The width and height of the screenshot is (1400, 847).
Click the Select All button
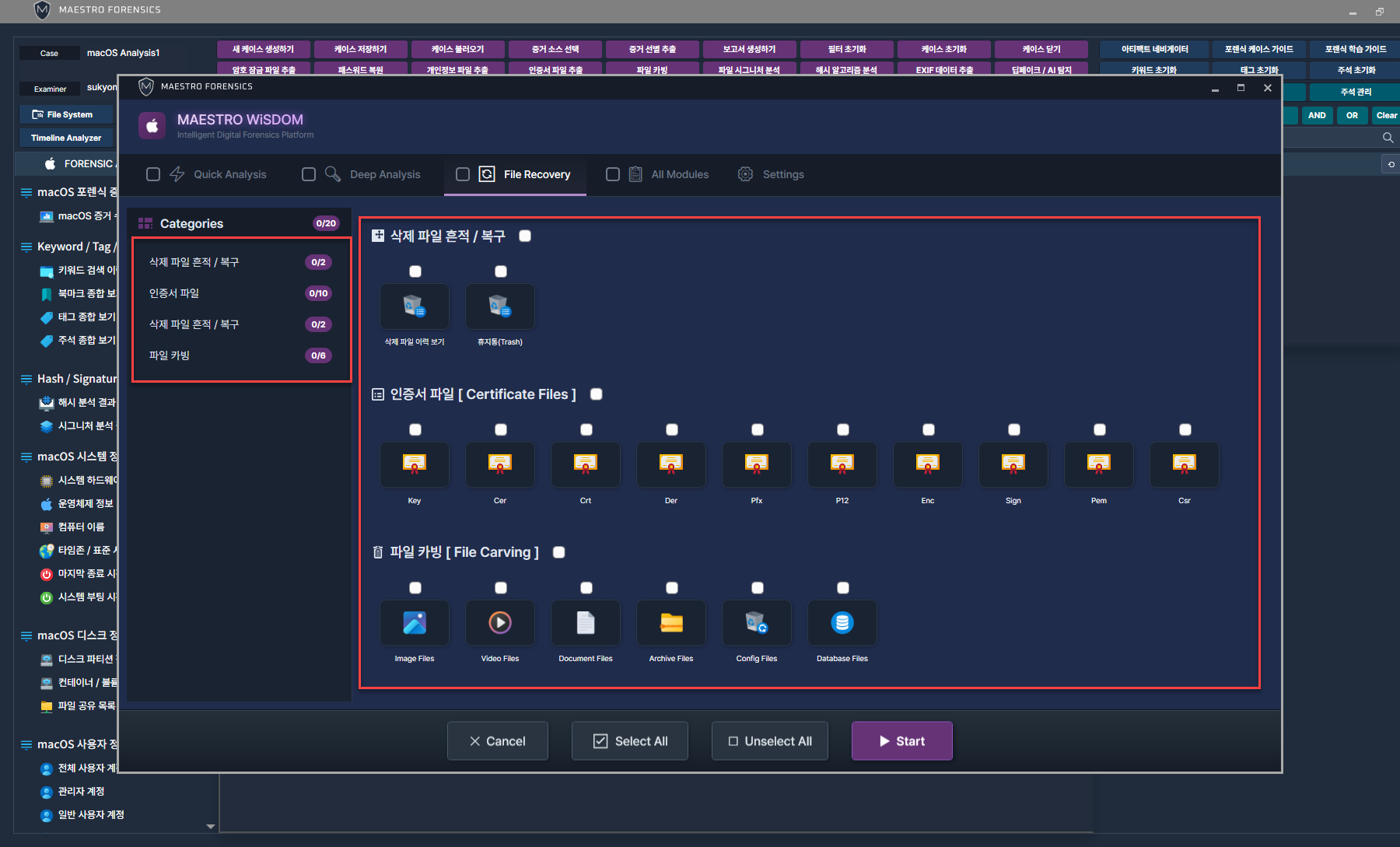pyautogui.click(x=630, y=741)
